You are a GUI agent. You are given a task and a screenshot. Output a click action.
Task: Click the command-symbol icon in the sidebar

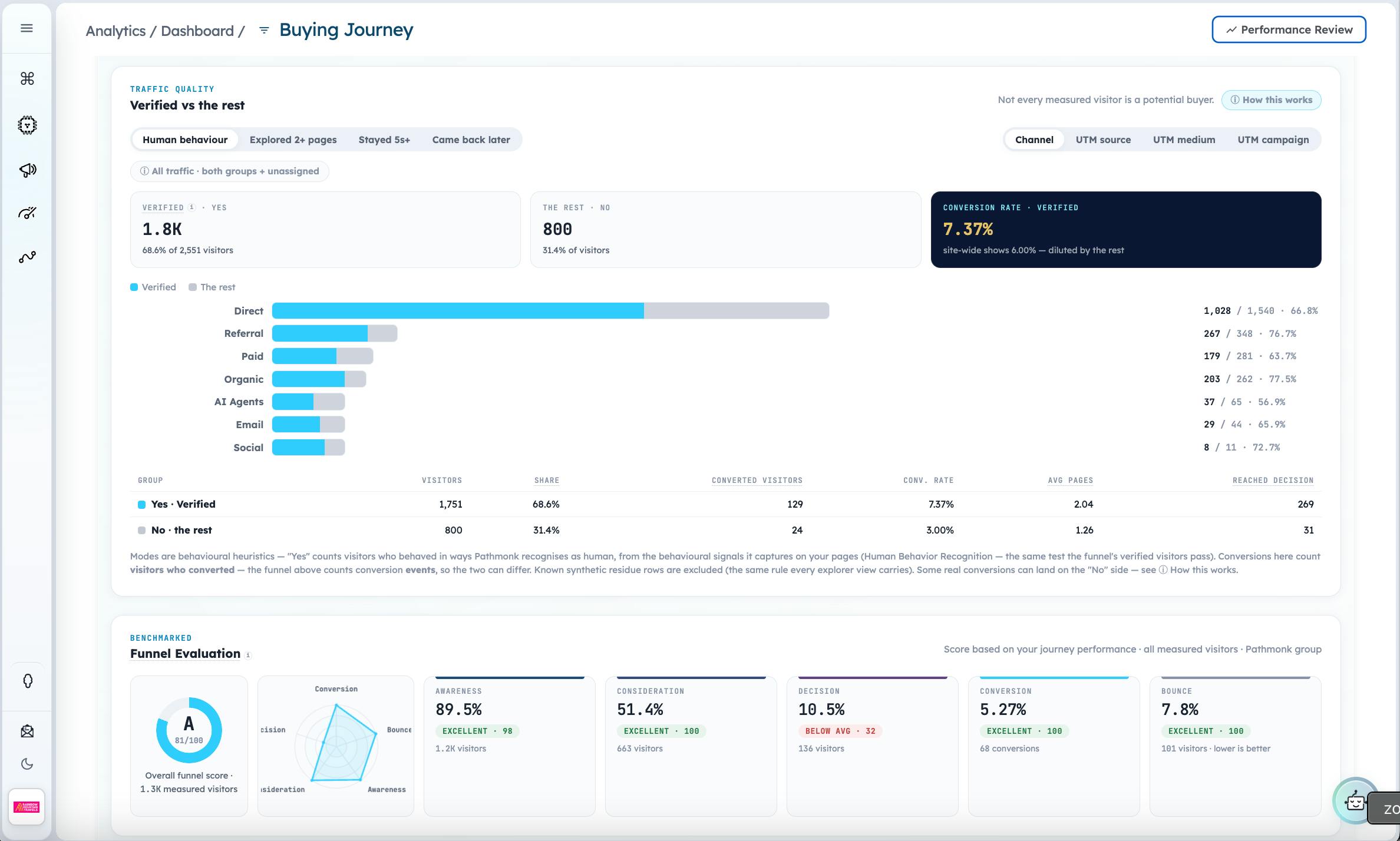pyautogui.click(x=27, y=78)
